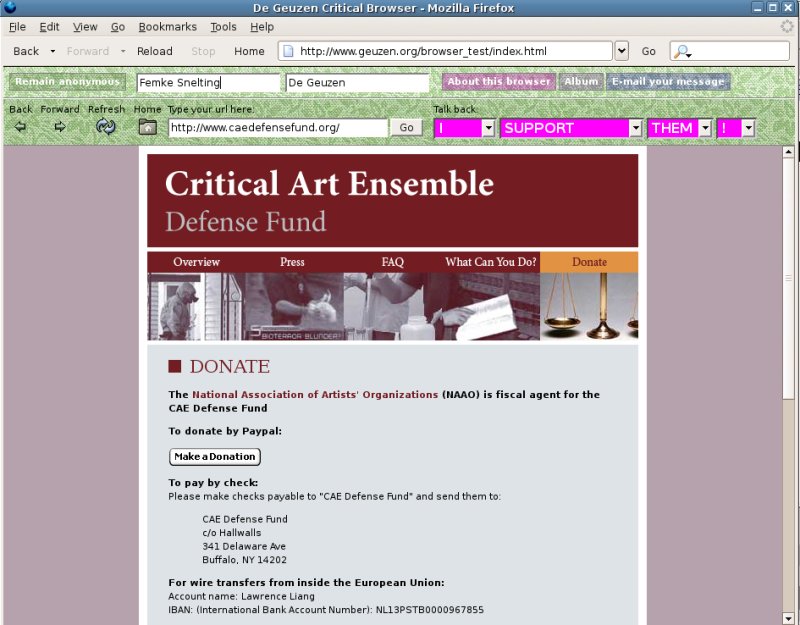The width and height of the screenshot is (800, 625).
Task: Open the Bookmarks menu
Action: pyautogui.click(x=167, y=27)
